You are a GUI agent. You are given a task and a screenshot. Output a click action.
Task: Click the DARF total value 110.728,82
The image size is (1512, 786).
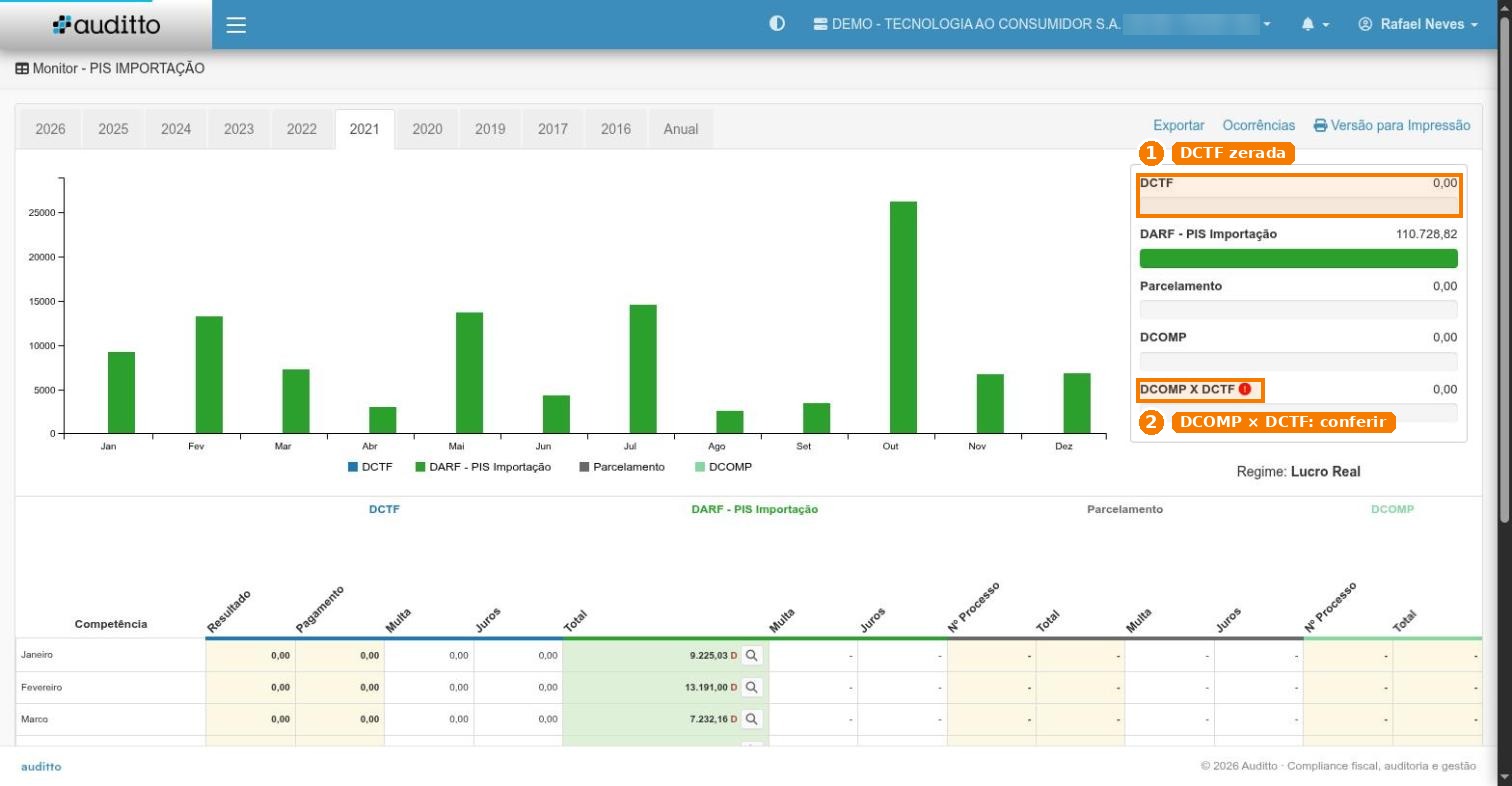(1426, 234)
